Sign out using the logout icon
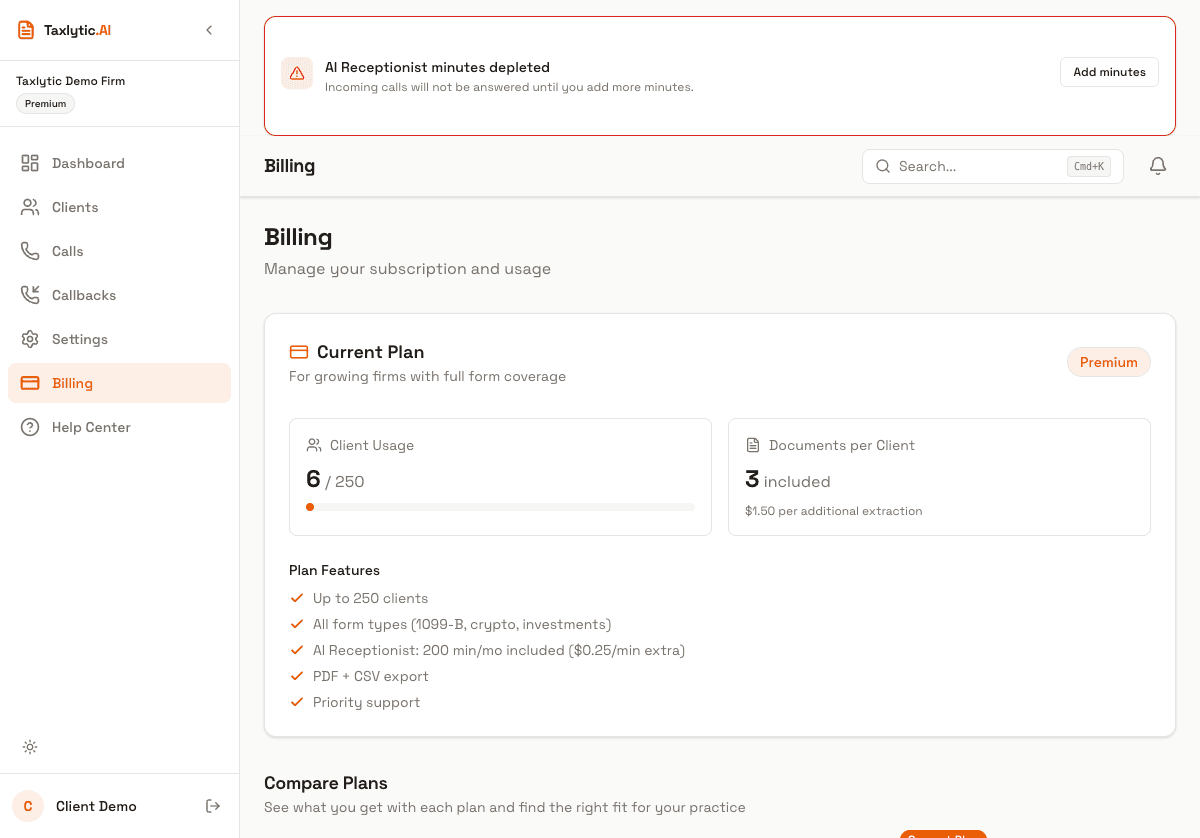 coord(212,806)
